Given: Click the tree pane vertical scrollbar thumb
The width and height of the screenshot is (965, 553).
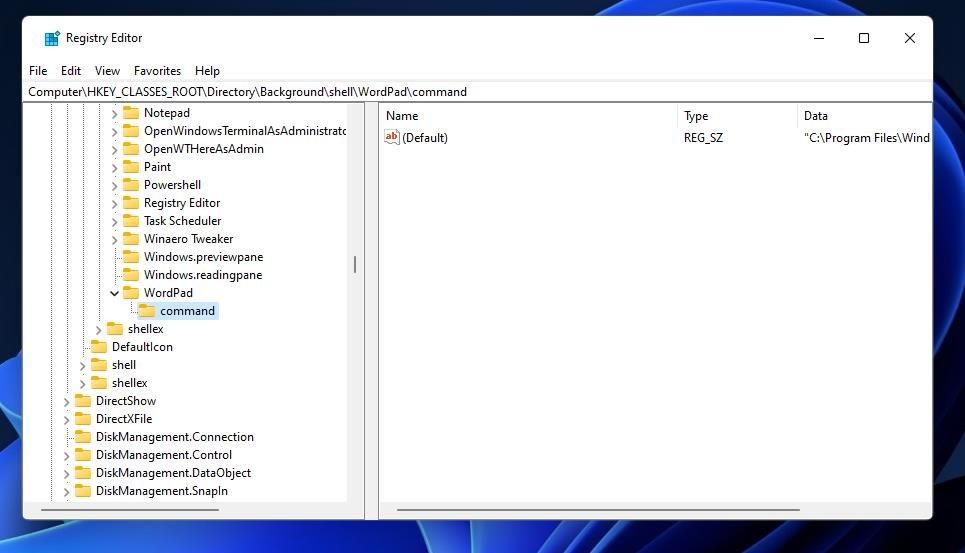Looking at the screenshot, I should pyautogui.click(x=355, y=265).
